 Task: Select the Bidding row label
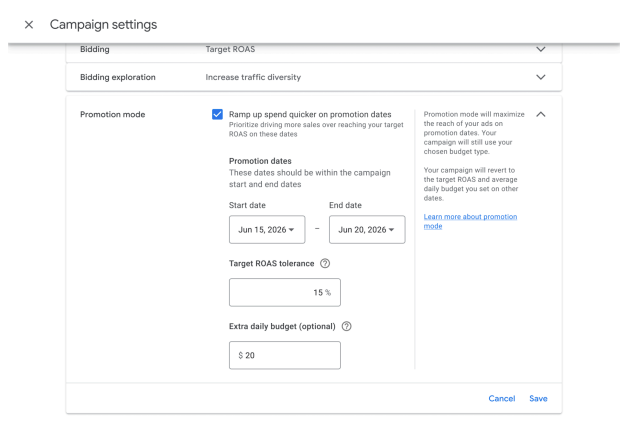coord(95,49)
